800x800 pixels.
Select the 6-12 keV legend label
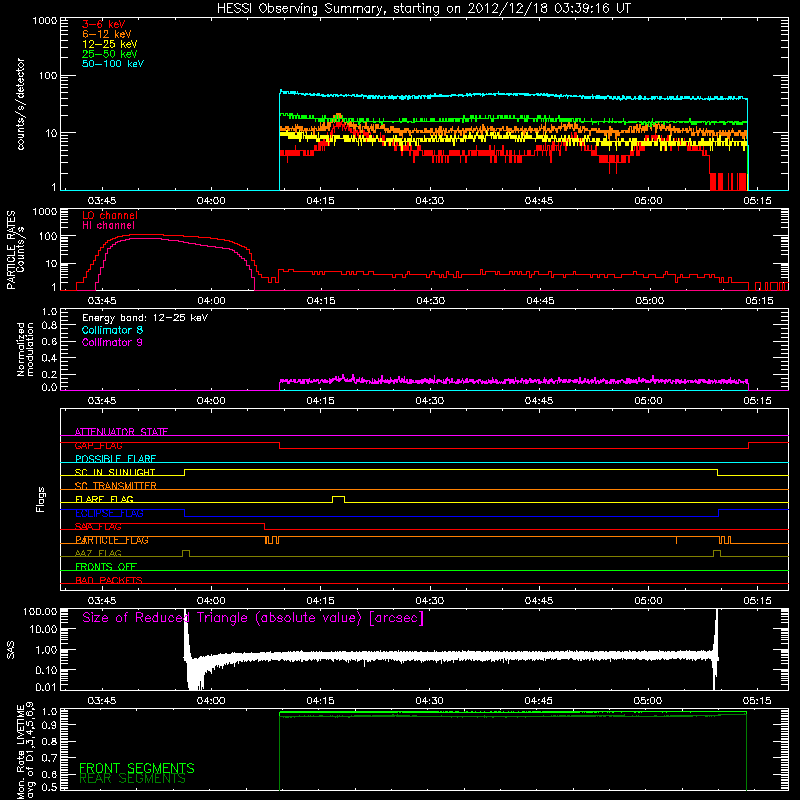pos(107,34)
